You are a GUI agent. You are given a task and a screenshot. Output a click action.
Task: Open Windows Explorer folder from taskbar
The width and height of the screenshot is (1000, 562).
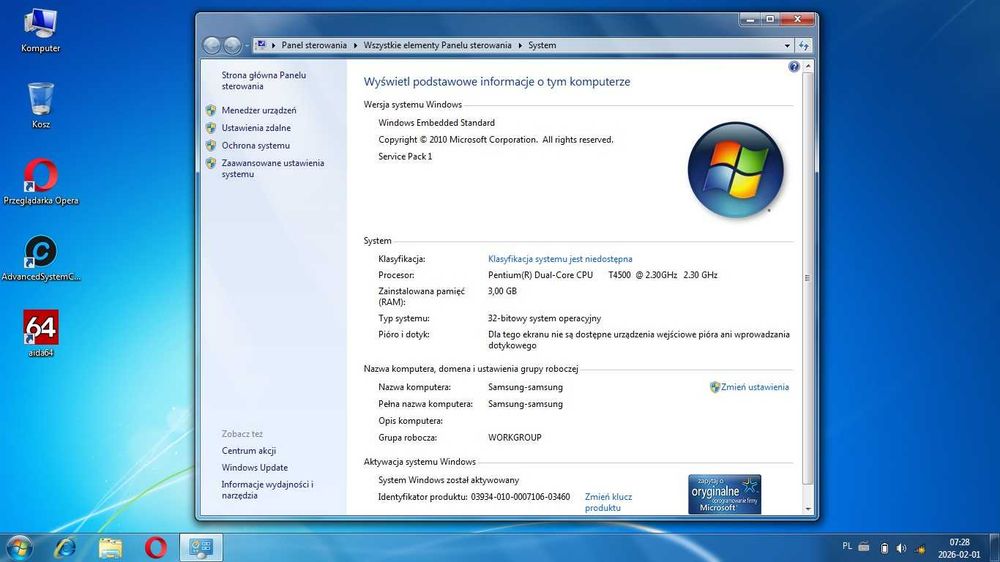pos(110,547)
